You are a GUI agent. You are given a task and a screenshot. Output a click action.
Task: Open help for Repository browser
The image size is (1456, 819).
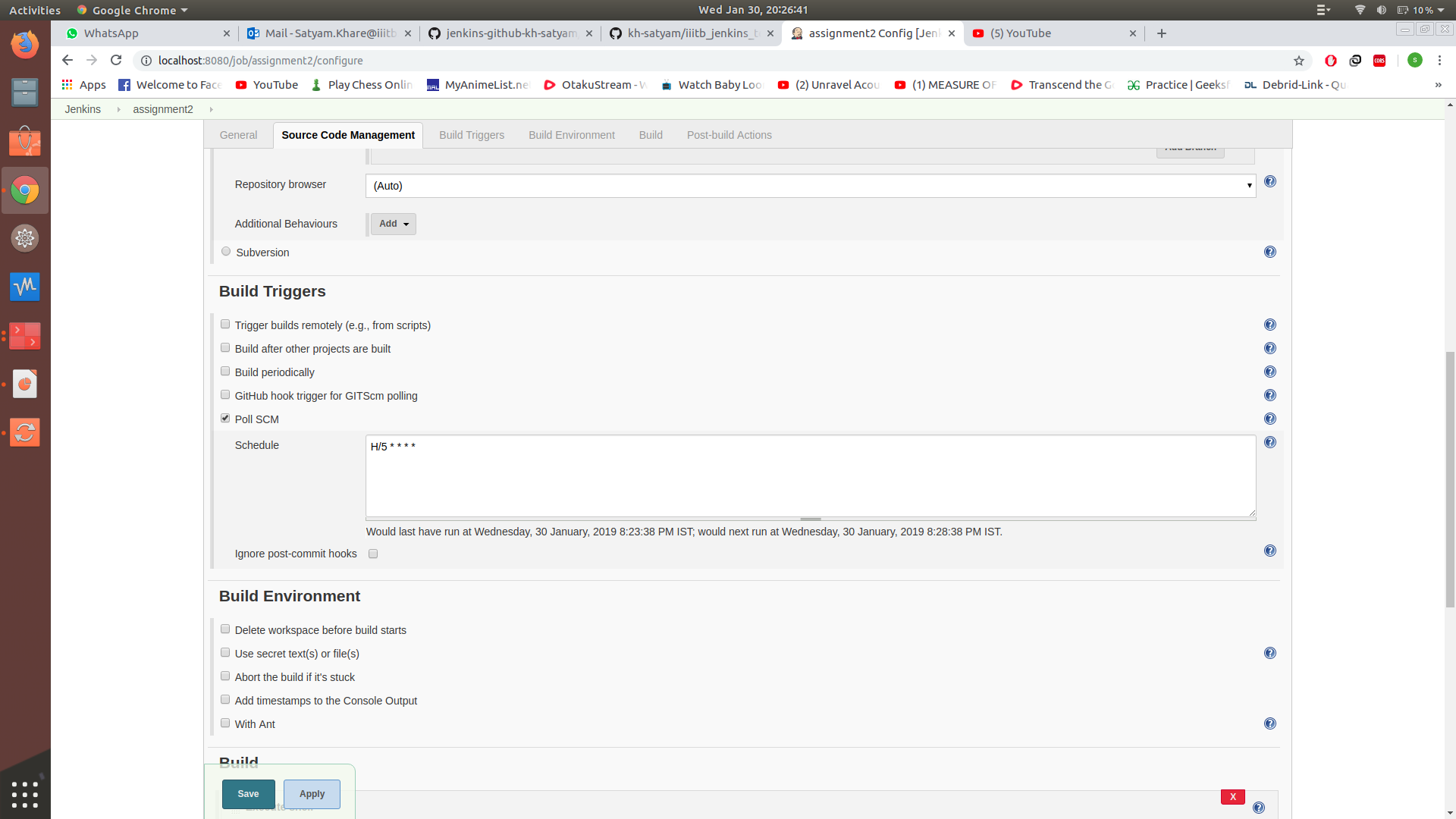click(1270, 181)
